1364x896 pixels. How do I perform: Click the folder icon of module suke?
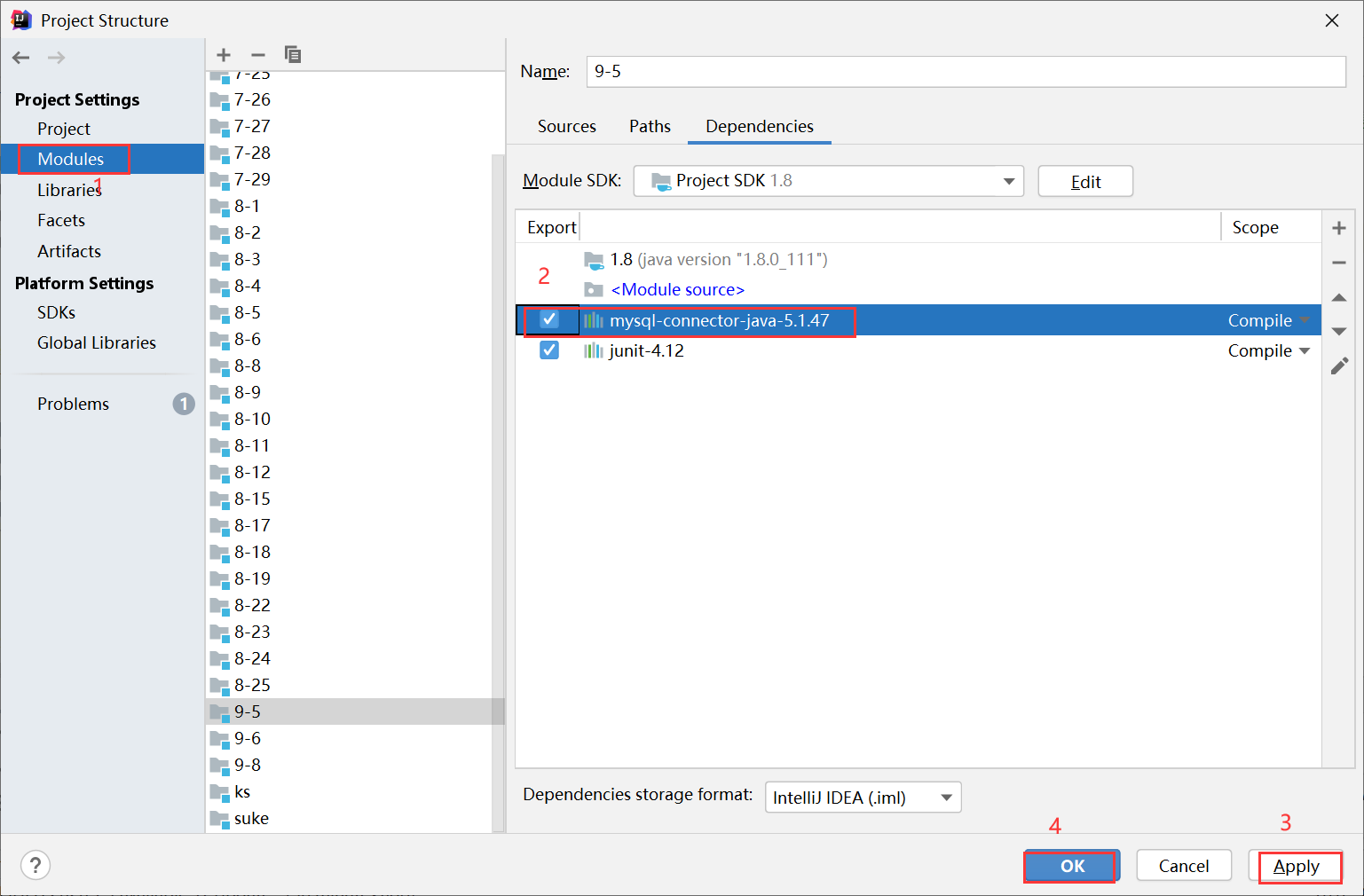(219, 818)
